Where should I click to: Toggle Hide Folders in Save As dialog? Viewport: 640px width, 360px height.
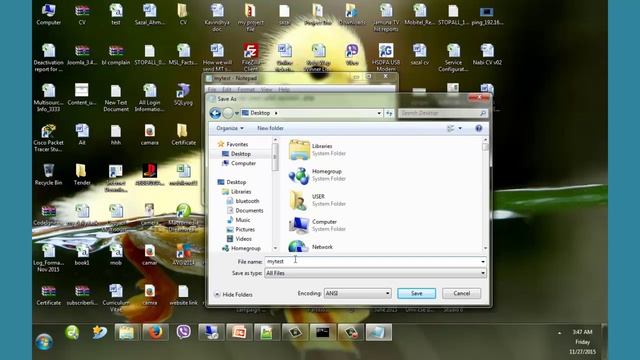(x=233, y=294)
